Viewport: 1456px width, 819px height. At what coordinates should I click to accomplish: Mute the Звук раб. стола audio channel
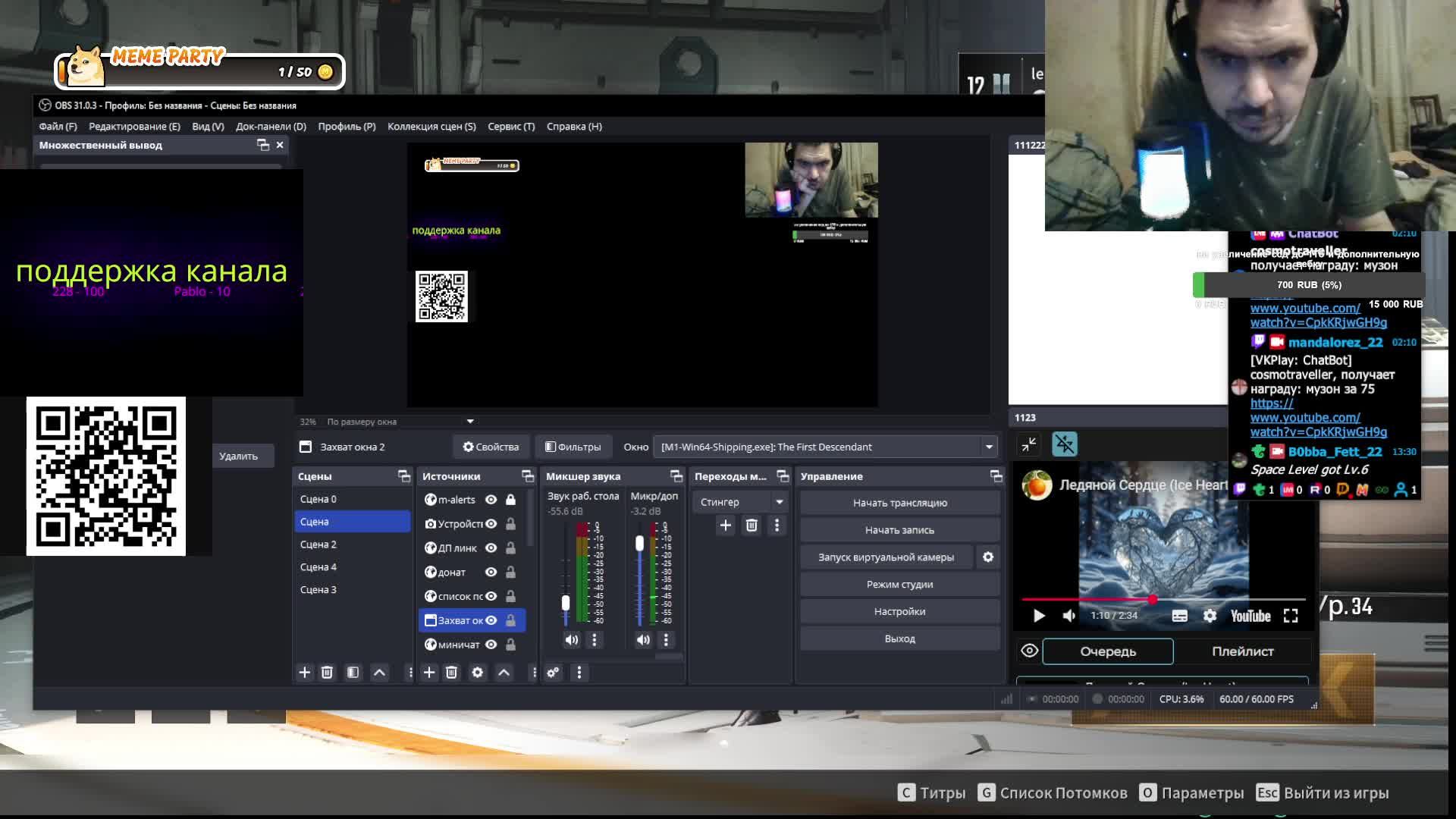[572, 640]
